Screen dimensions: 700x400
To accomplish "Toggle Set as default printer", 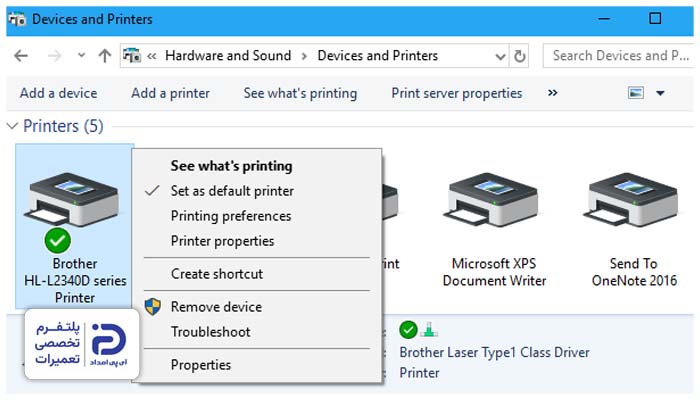I will coord(232,191).
